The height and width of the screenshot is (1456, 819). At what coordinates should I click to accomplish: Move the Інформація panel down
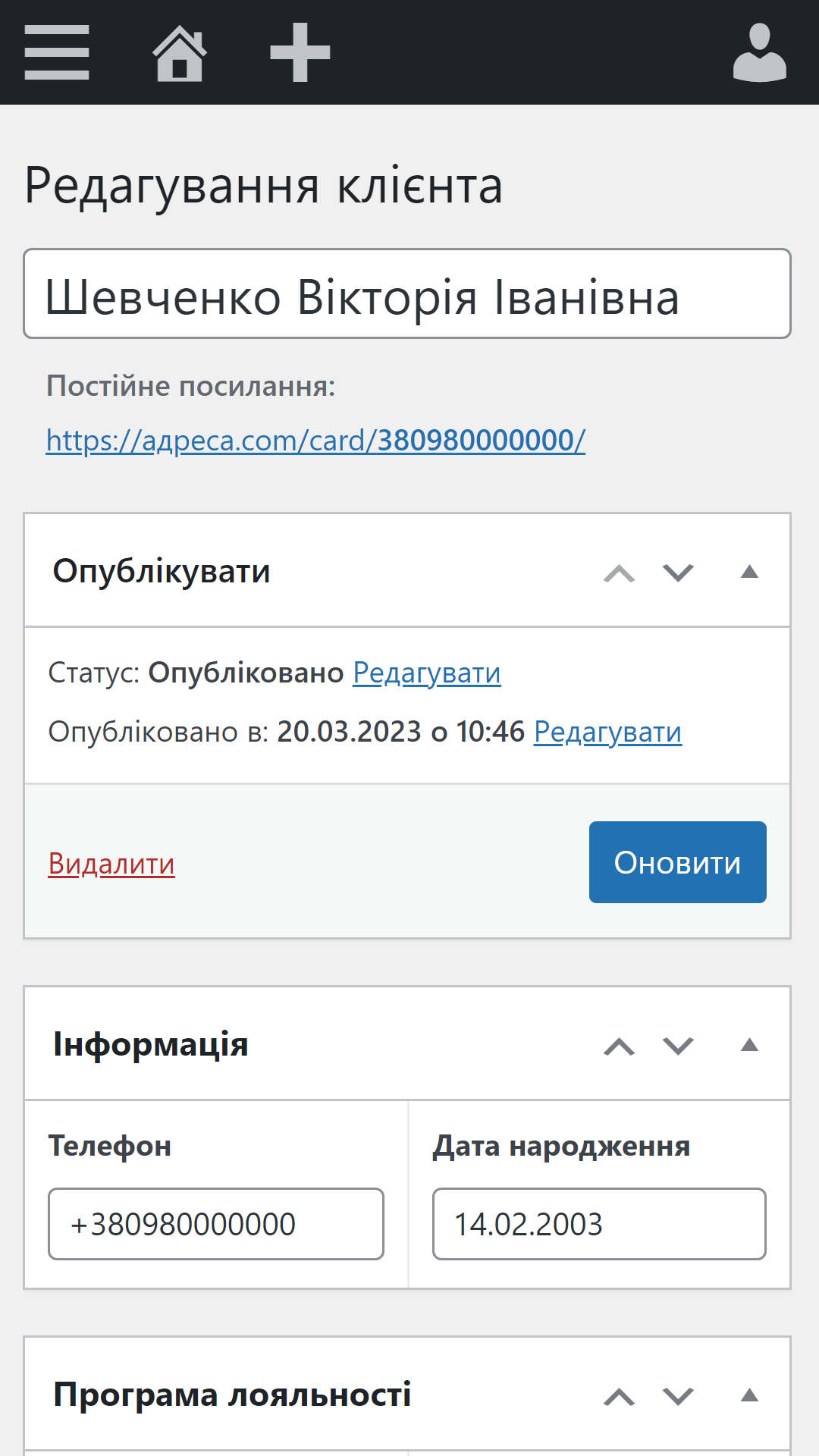(678, 1046)
